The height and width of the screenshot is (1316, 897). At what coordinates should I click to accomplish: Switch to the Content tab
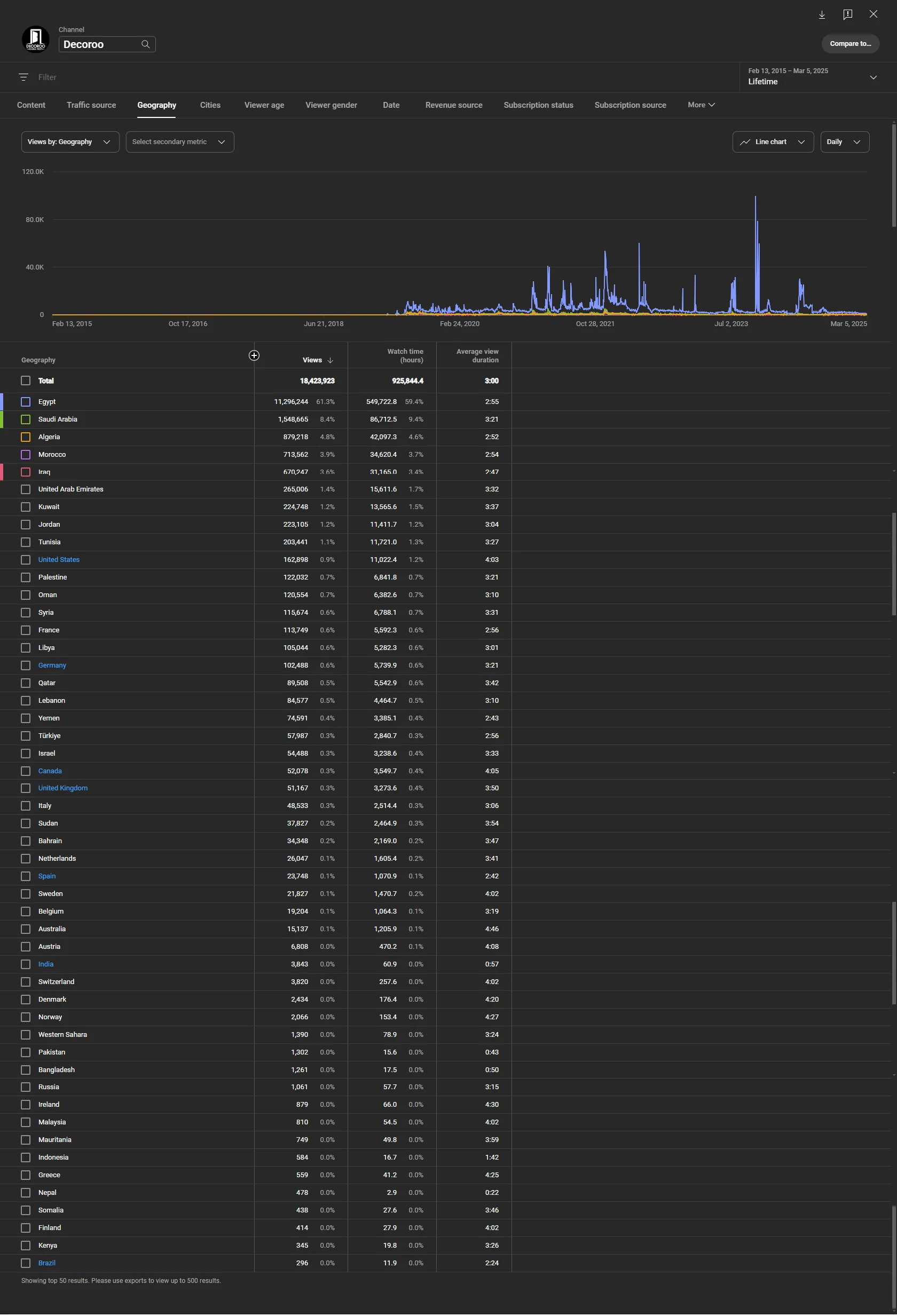point(31,105)
